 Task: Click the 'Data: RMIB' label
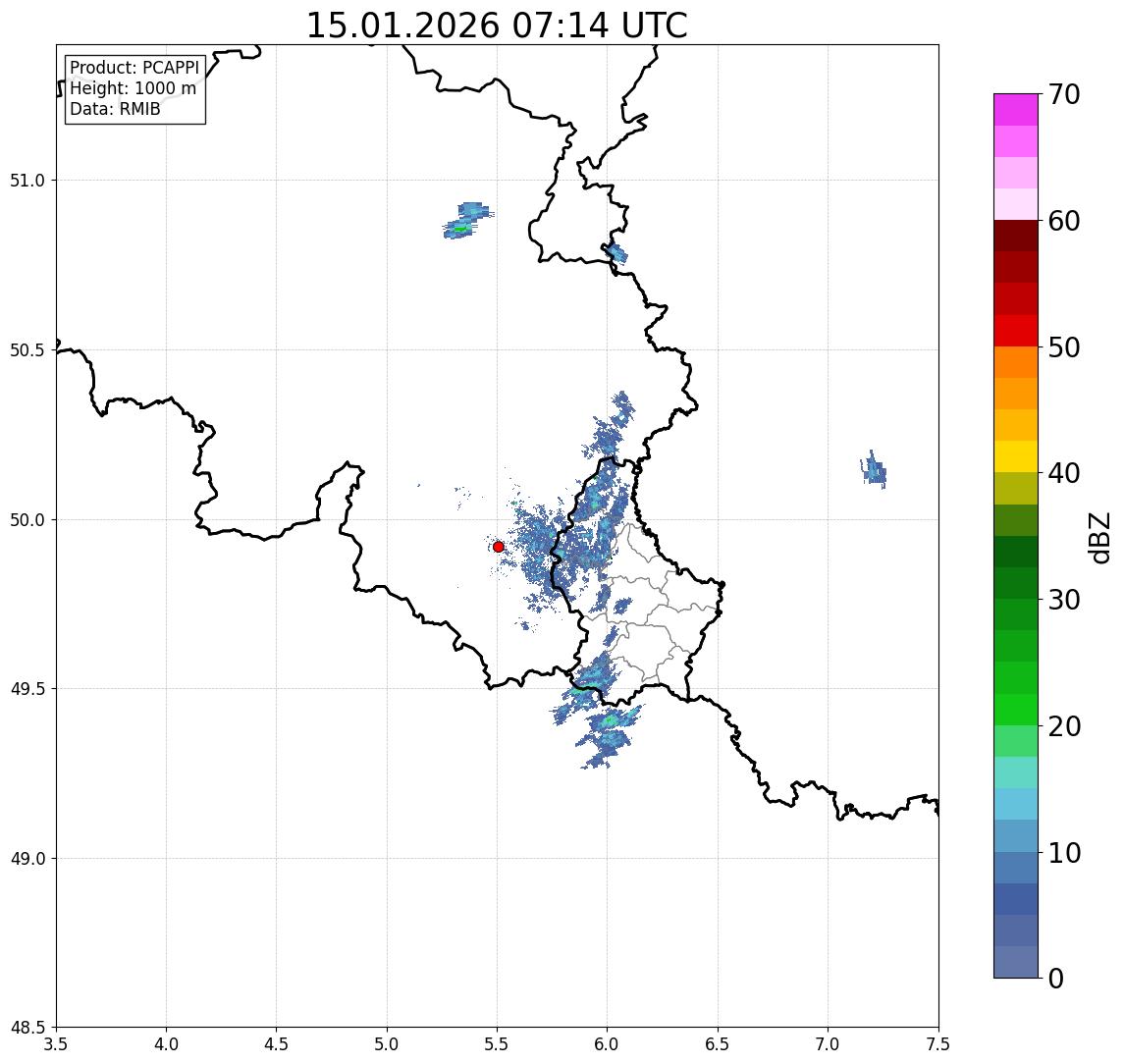(115, 109)
